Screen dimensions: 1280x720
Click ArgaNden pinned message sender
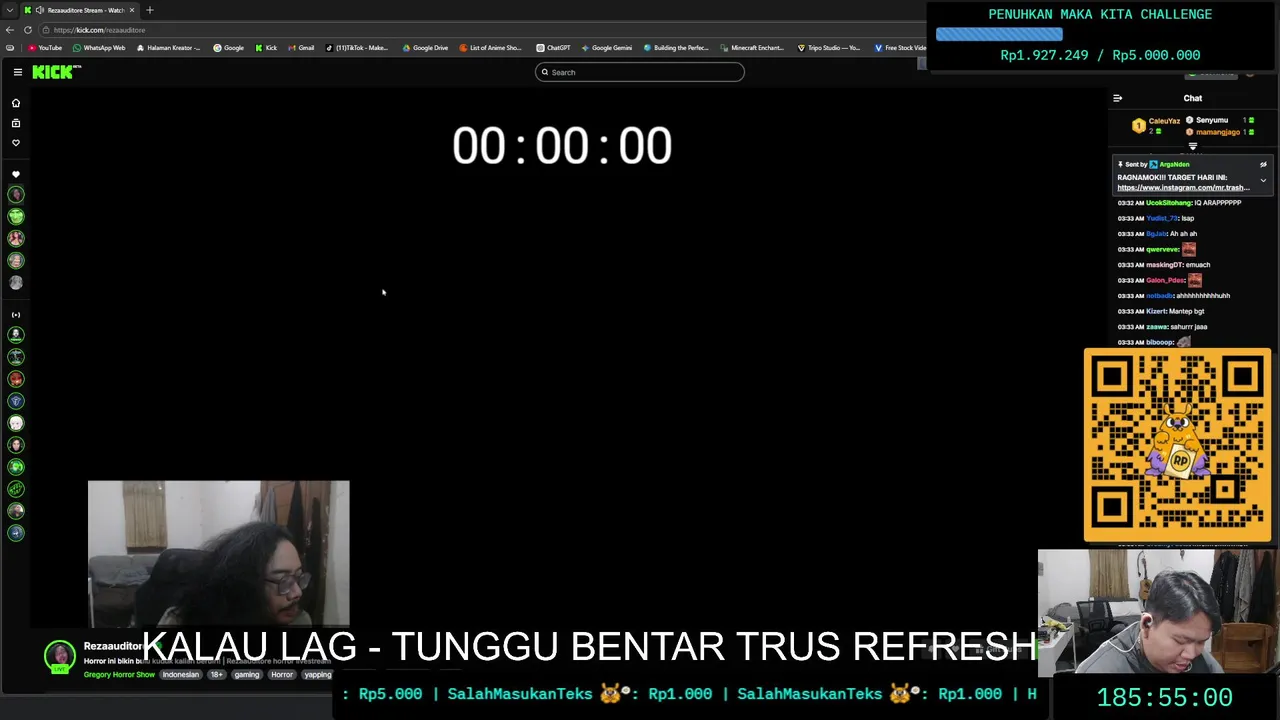1175,165
